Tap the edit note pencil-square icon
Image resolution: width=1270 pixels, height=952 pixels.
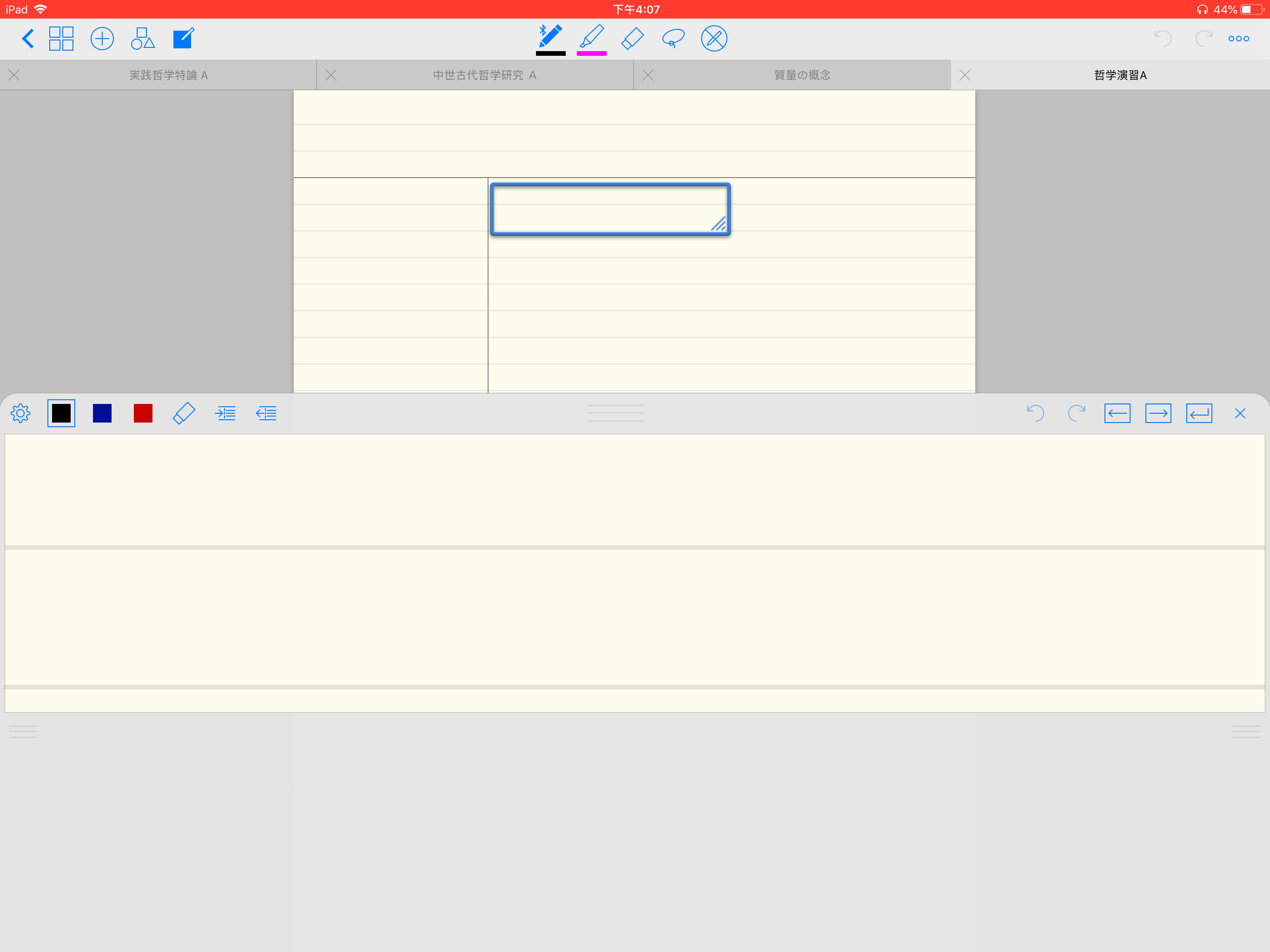pos(183,39)
